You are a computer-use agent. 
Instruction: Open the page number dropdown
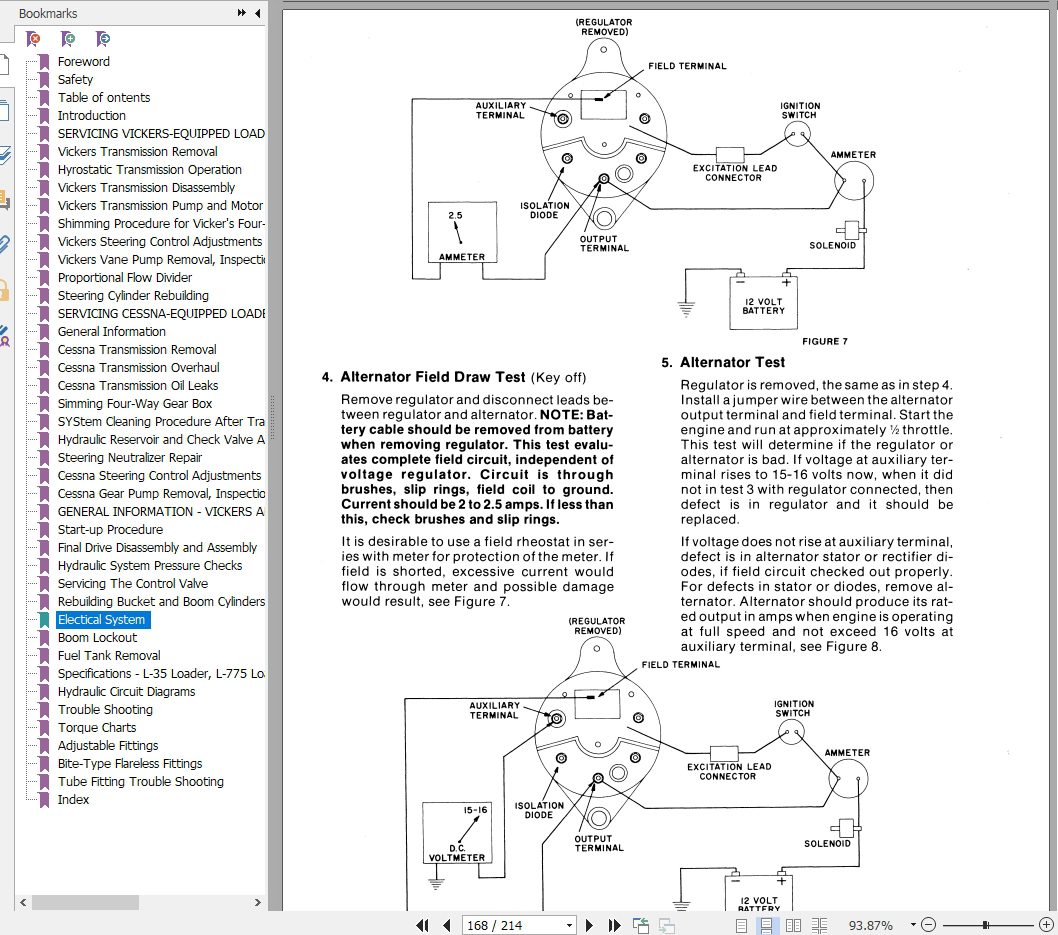[569, 926]
